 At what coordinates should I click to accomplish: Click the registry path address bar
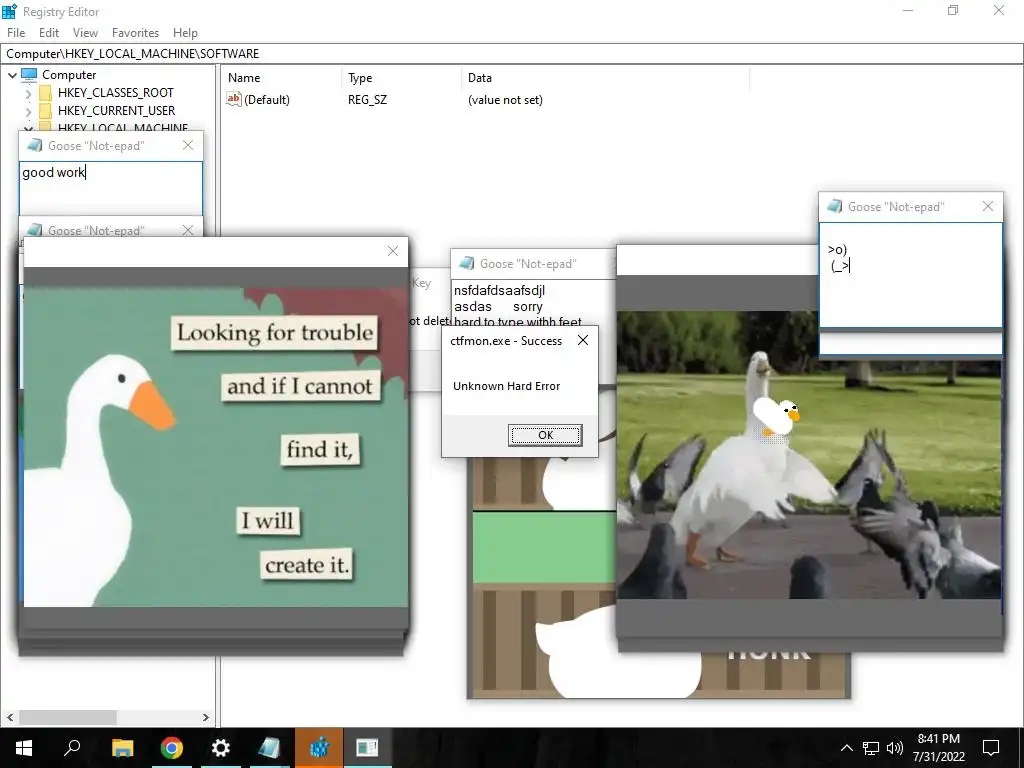click(x=512, y=54)
